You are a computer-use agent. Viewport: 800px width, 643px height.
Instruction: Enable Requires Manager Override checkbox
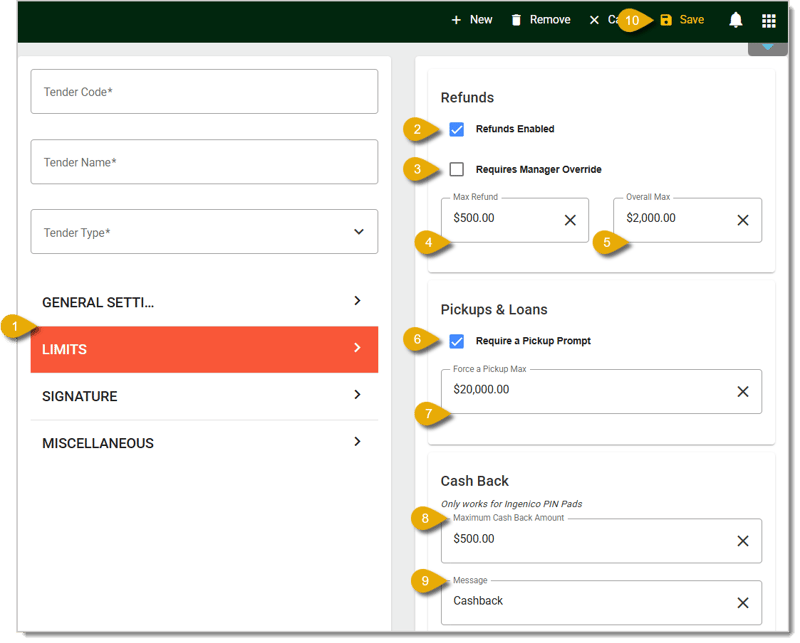pyautogui.click(x=457, y=169)
